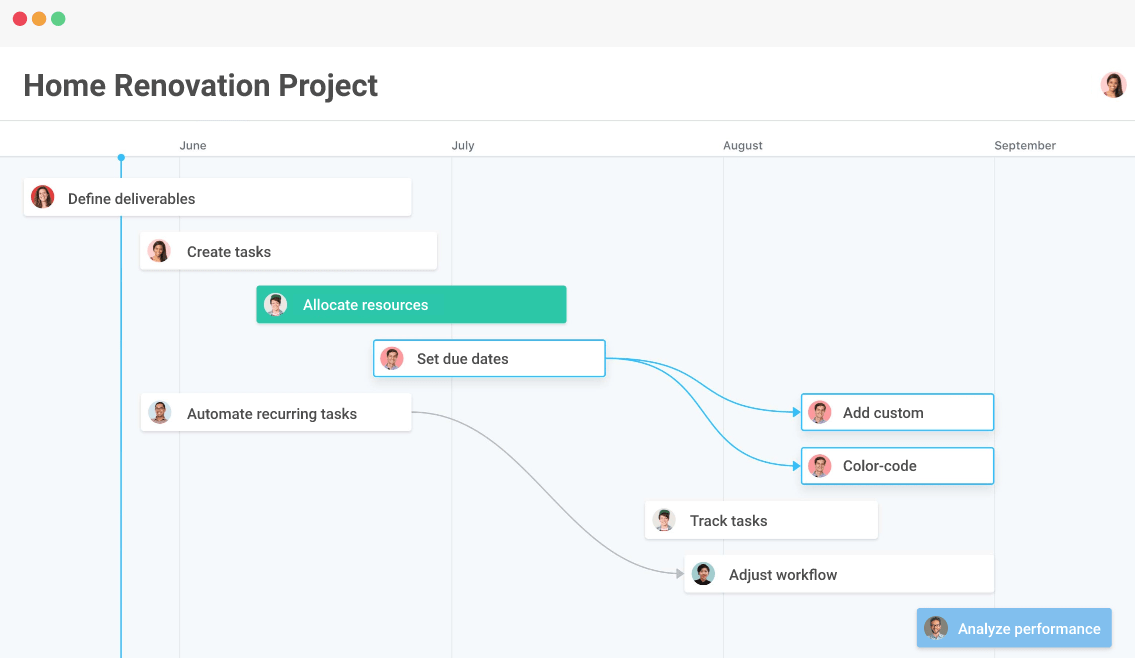
Task: Click the September month header
Action: 1025,146
